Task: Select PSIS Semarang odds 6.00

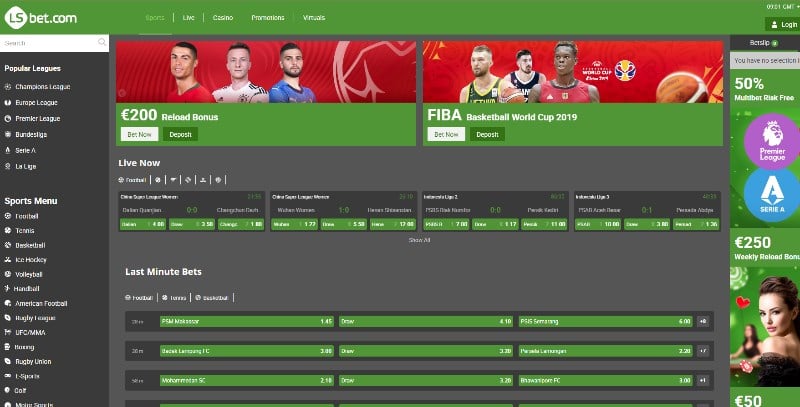Action: click(606, 321)
